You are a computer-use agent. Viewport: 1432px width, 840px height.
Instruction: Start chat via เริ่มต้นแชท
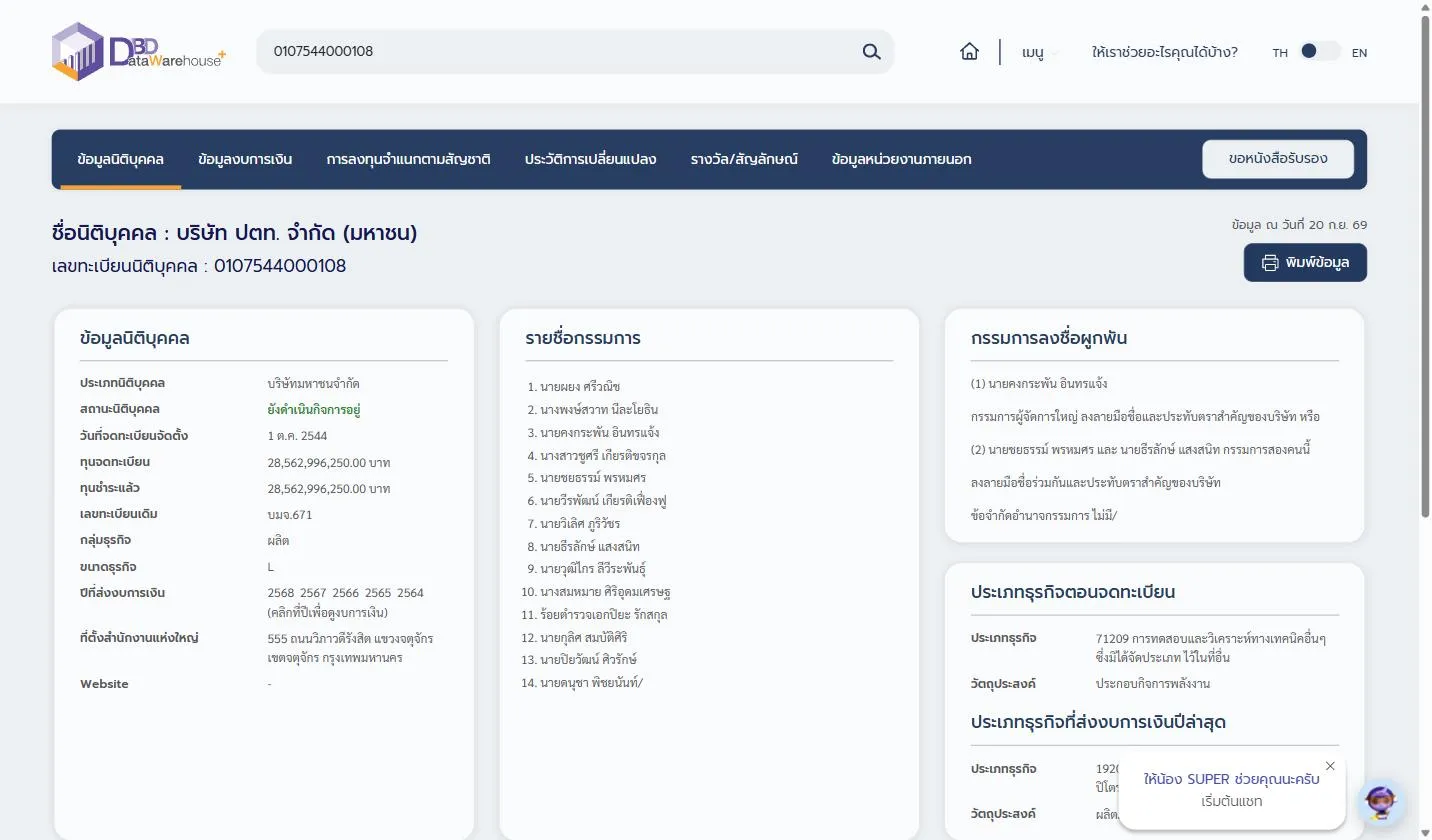coord(1232,801)
